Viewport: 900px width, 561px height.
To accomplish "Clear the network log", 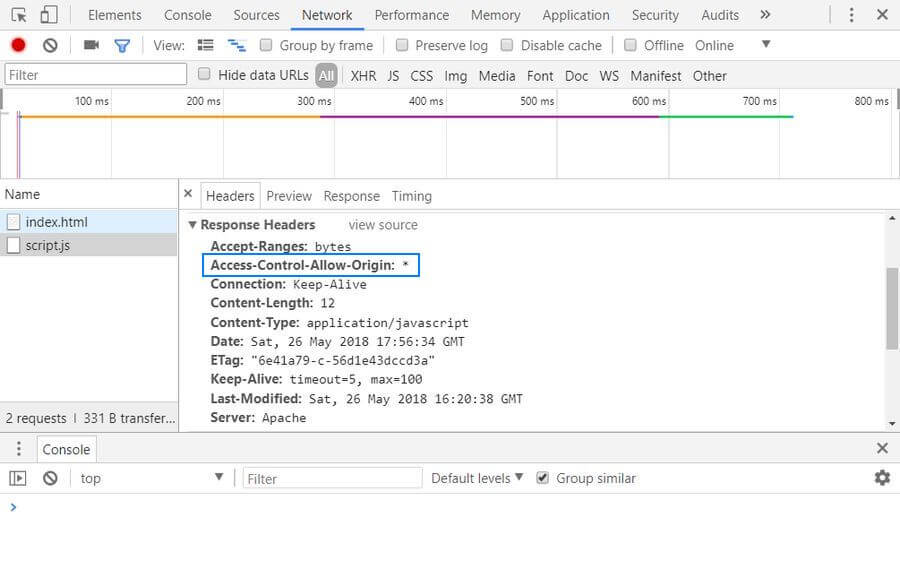I will [50, 45].
